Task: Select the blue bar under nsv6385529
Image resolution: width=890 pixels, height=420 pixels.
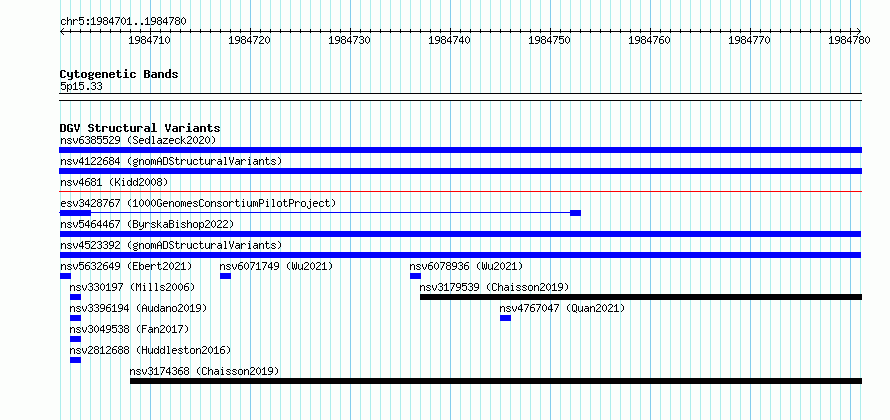Action: (460, 150)
